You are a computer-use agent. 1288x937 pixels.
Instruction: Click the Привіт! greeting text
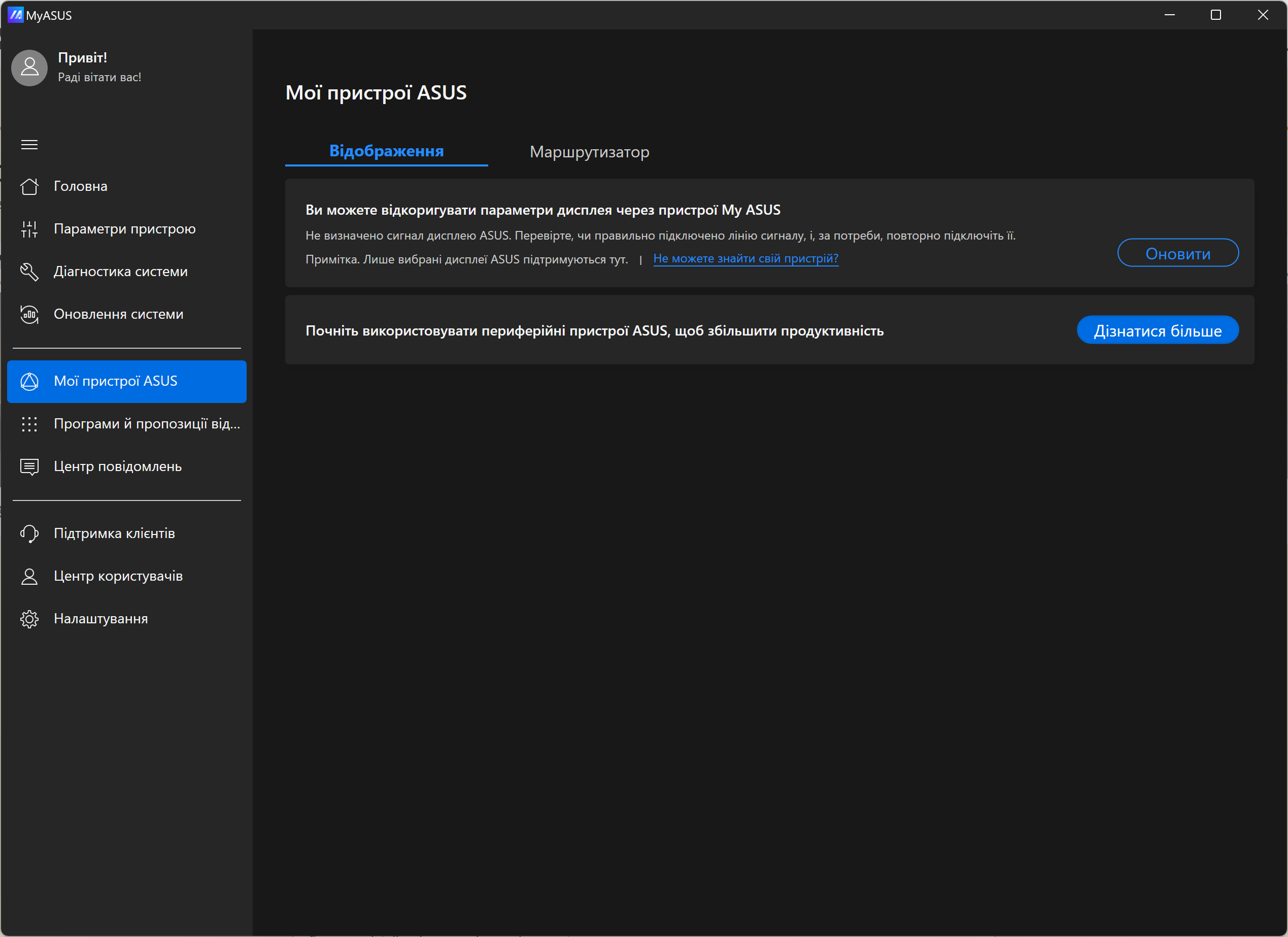82,57
